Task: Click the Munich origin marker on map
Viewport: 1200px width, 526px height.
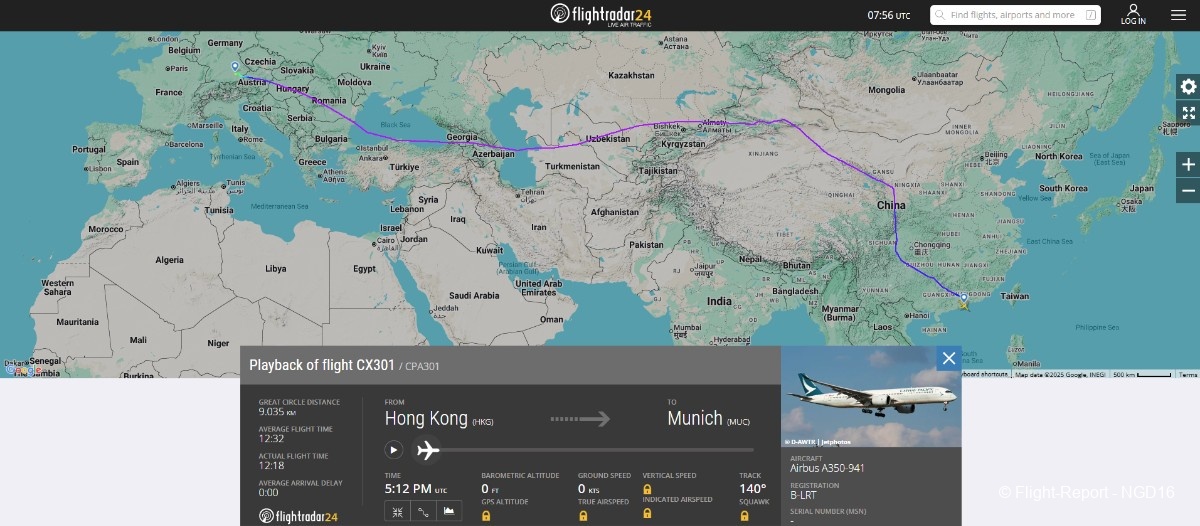Action: coord(236,67)
